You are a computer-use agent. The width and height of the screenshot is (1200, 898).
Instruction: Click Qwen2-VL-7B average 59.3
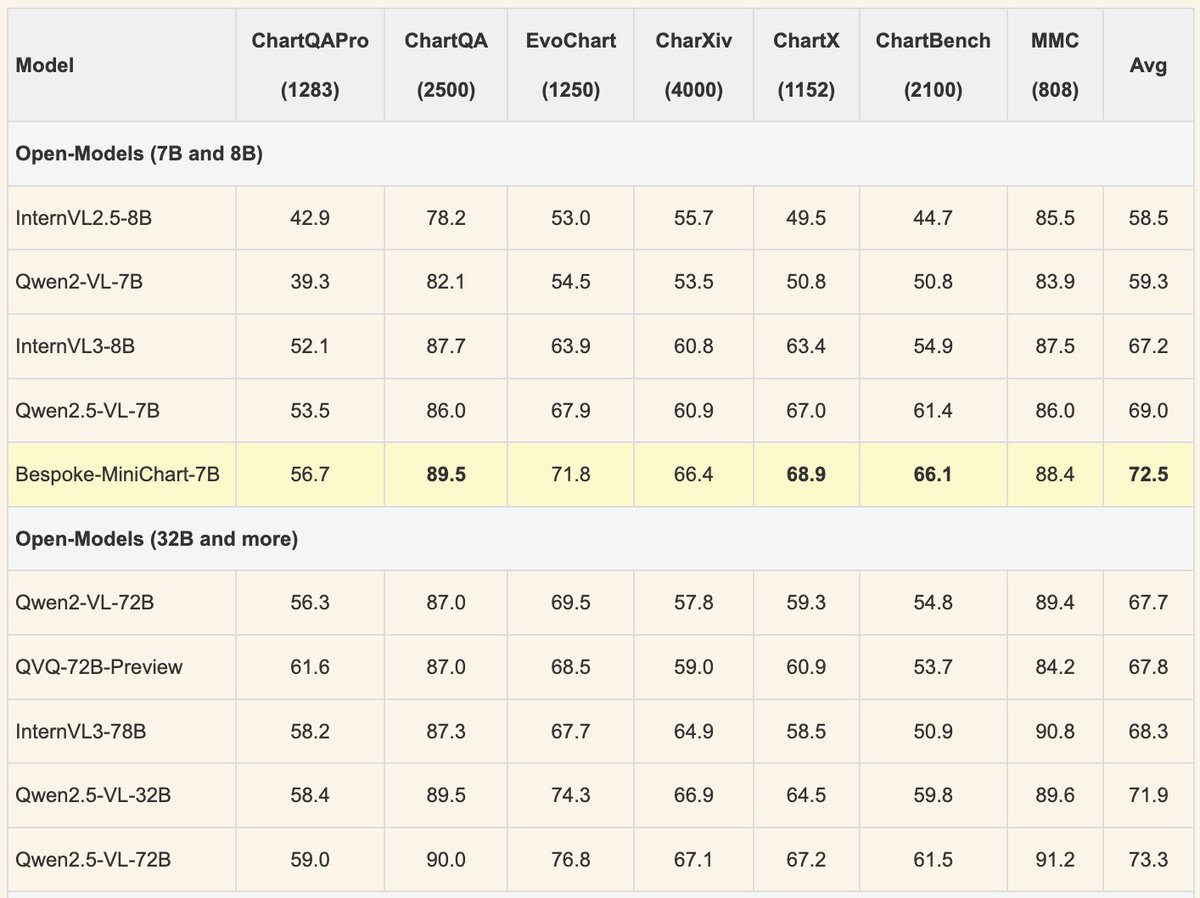pos(1147,282)
